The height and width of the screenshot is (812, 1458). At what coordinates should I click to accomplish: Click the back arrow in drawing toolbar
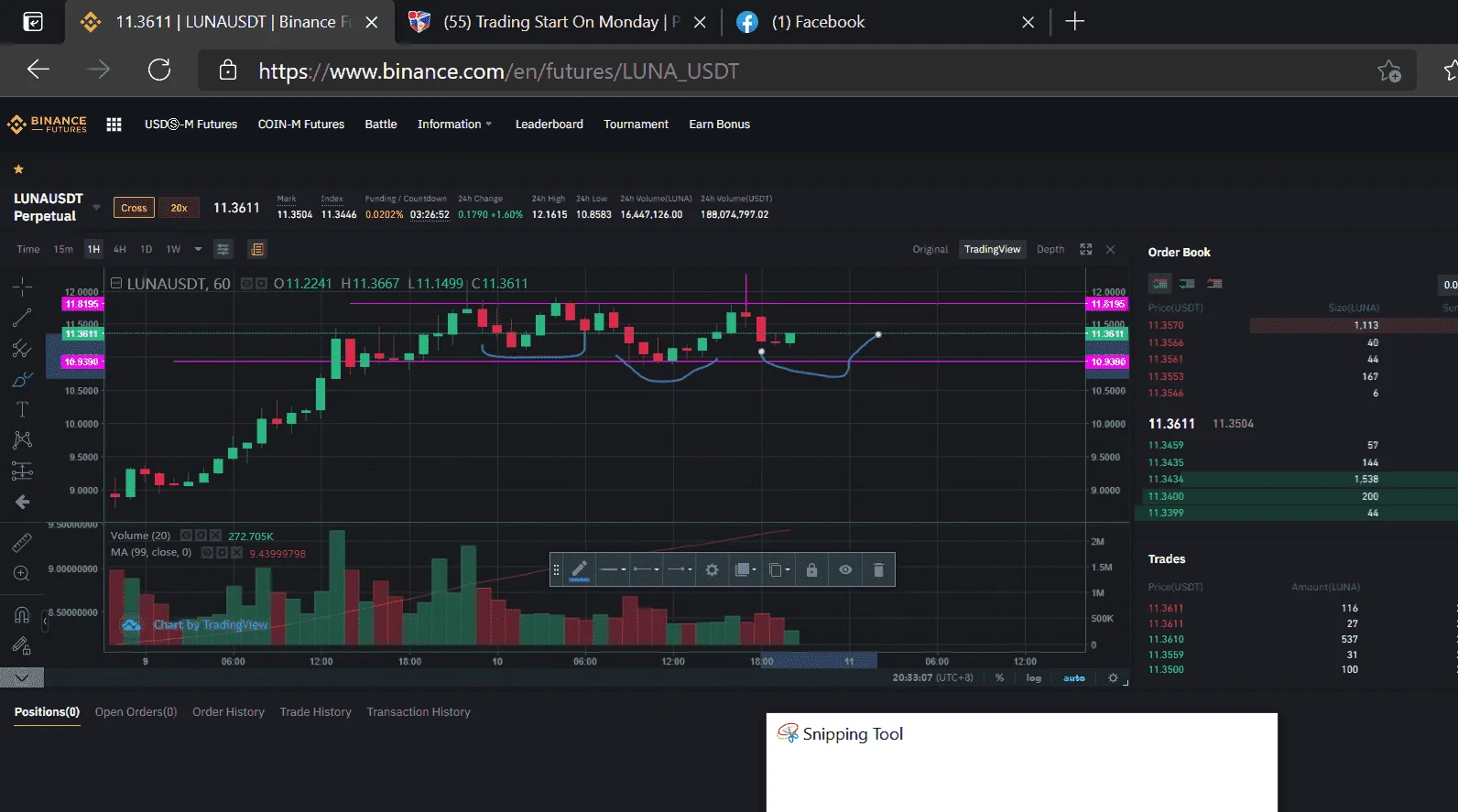(x=22, y=502)
